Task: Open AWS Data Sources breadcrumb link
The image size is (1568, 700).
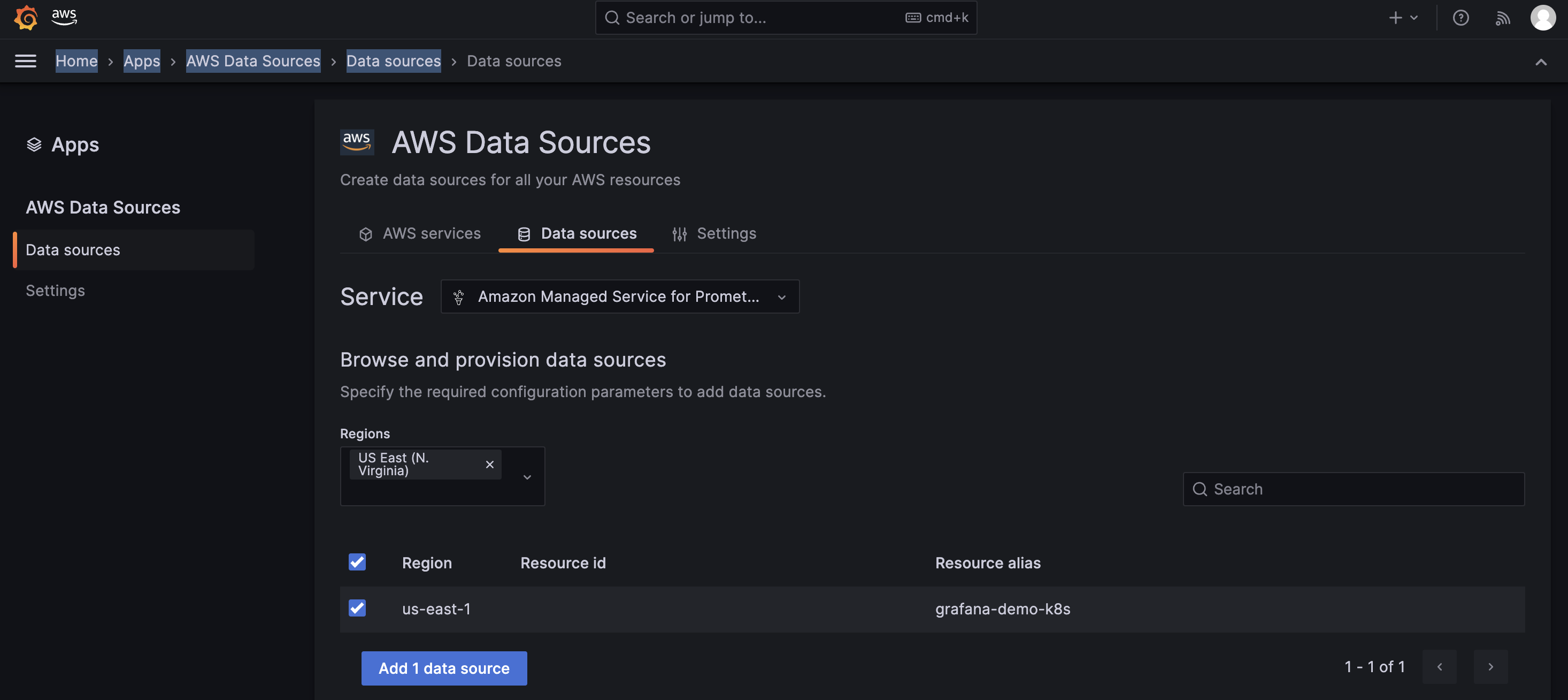Action: [x=253, y=61]
